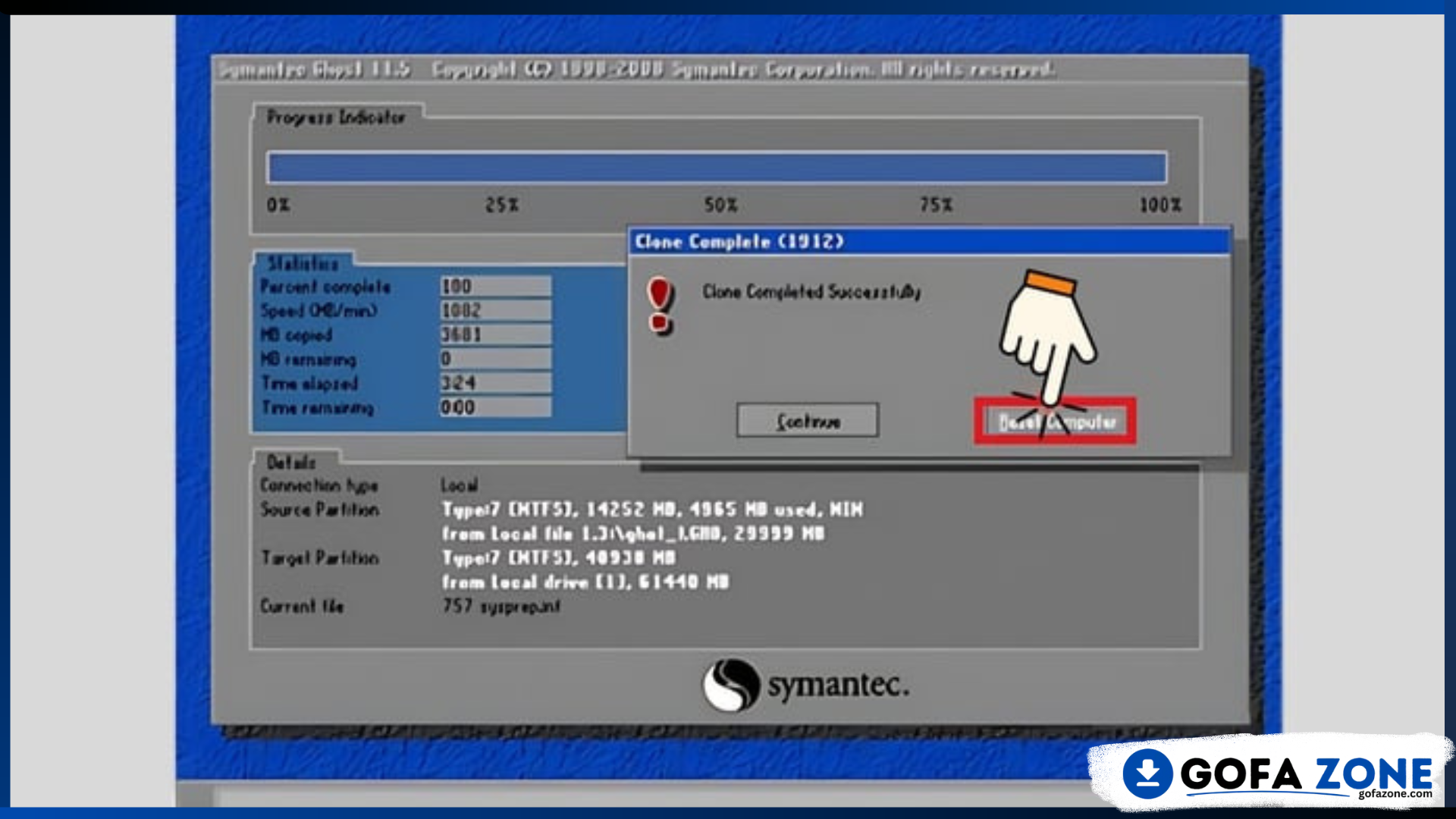Click the Reset Computer button
1456x819 pixels.
[x=1056, y=421]
